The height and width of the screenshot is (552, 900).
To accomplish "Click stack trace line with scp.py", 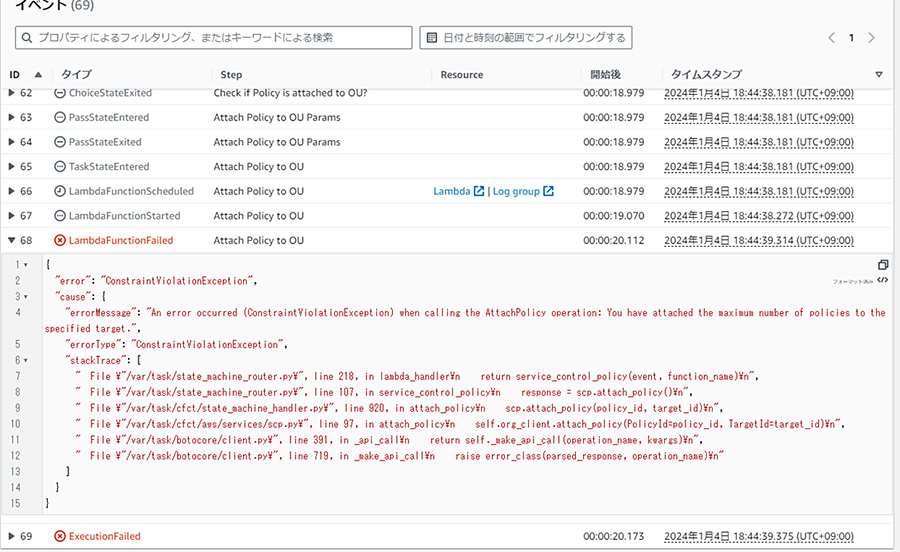I will 460,424.
